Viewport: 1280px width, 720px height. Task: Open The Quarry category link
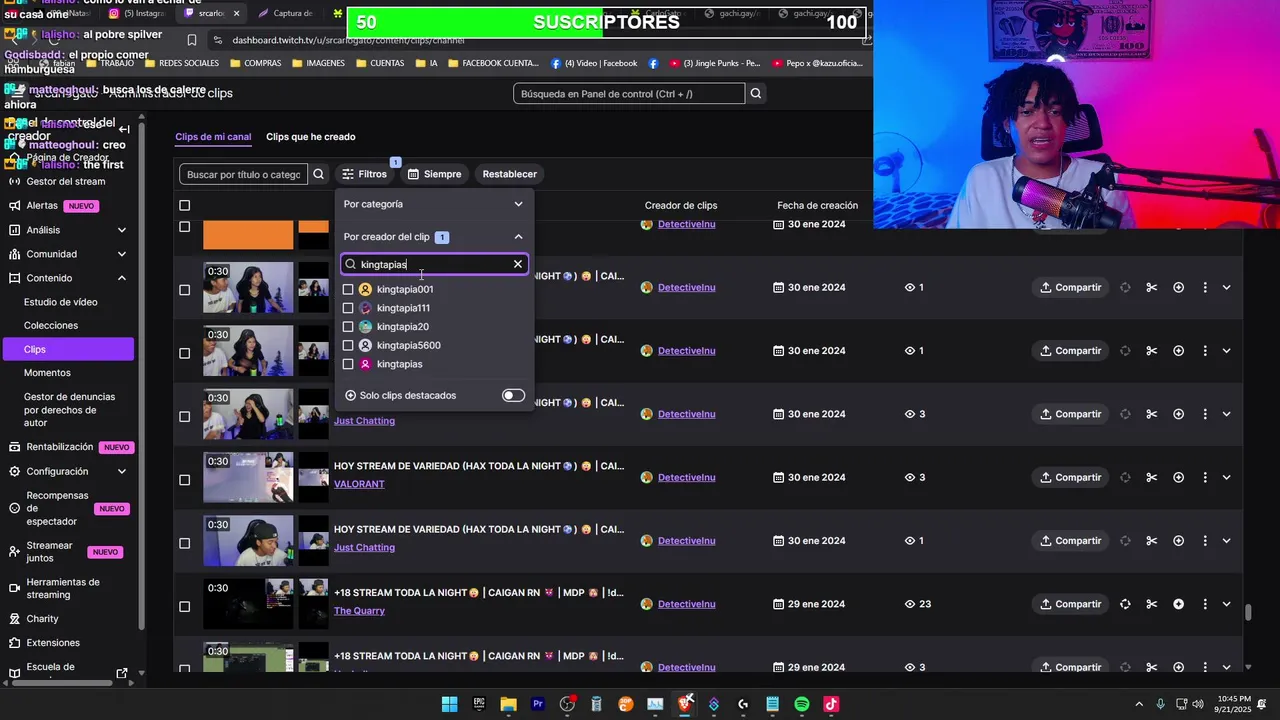tap(359, 611)
